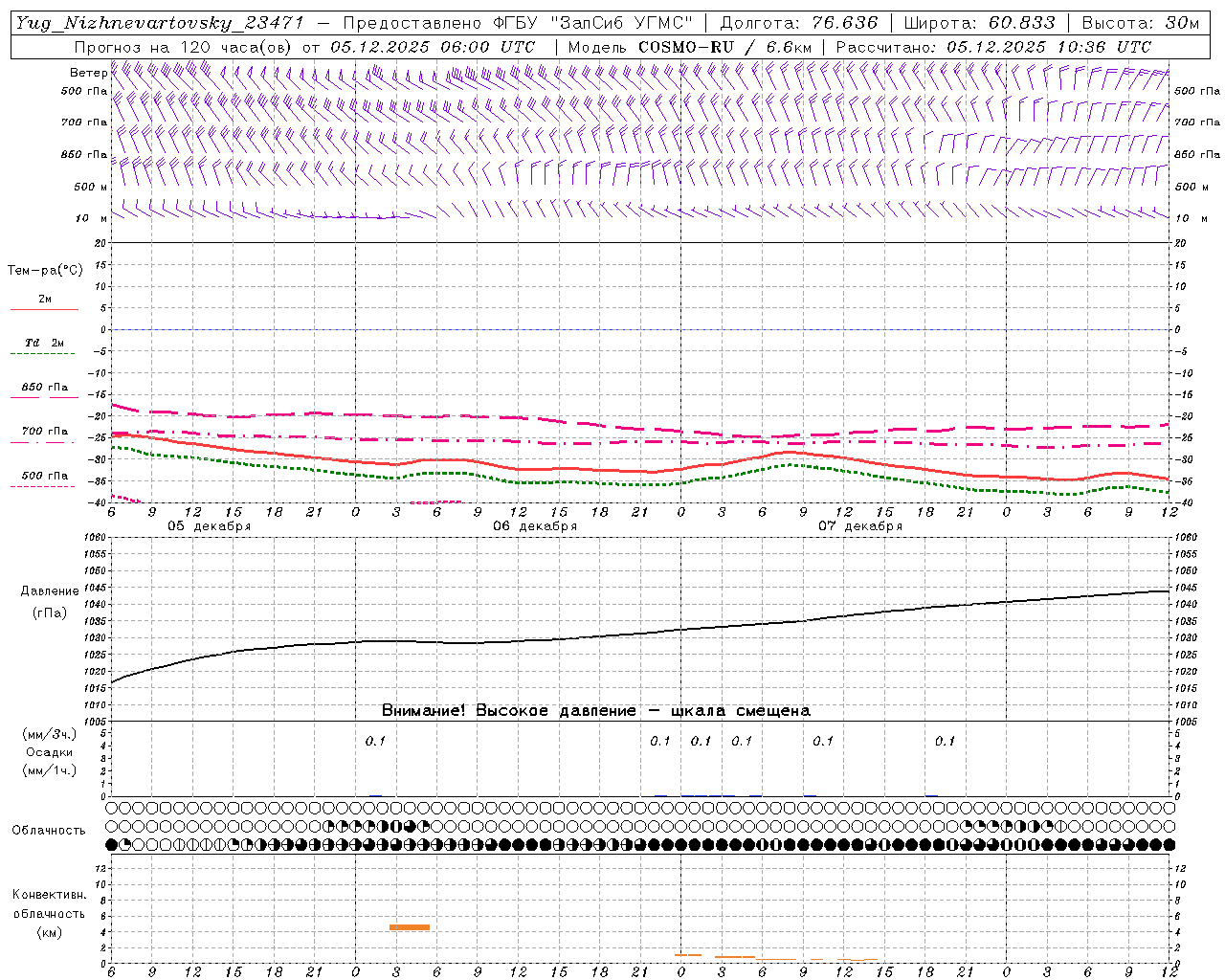This screenshot has height=980, width=1225.
Task: Select the "Долгота: 76.636" longitude value
Action: 798,24
